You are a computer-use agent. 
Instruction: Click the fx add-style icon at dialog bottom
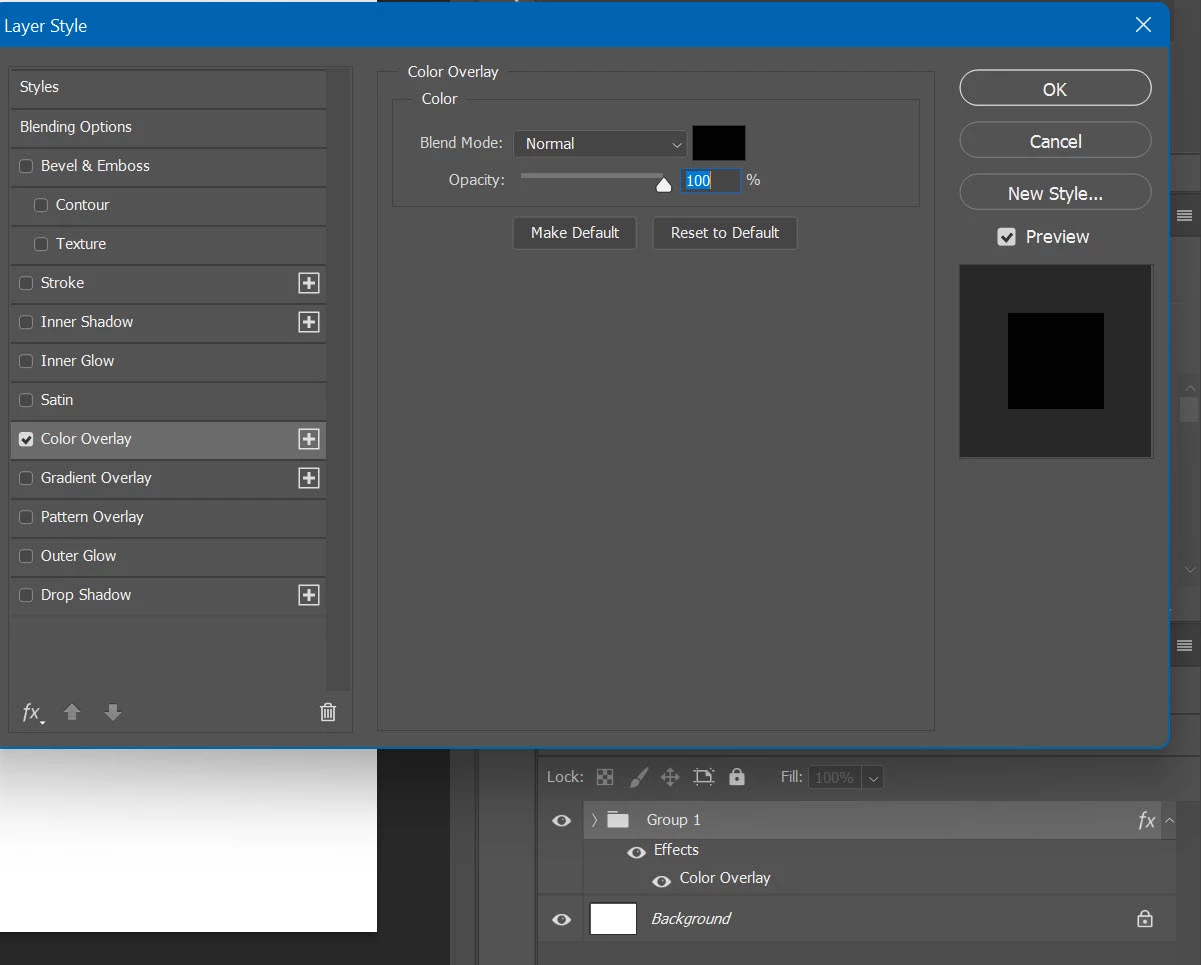tap(32, 713)
